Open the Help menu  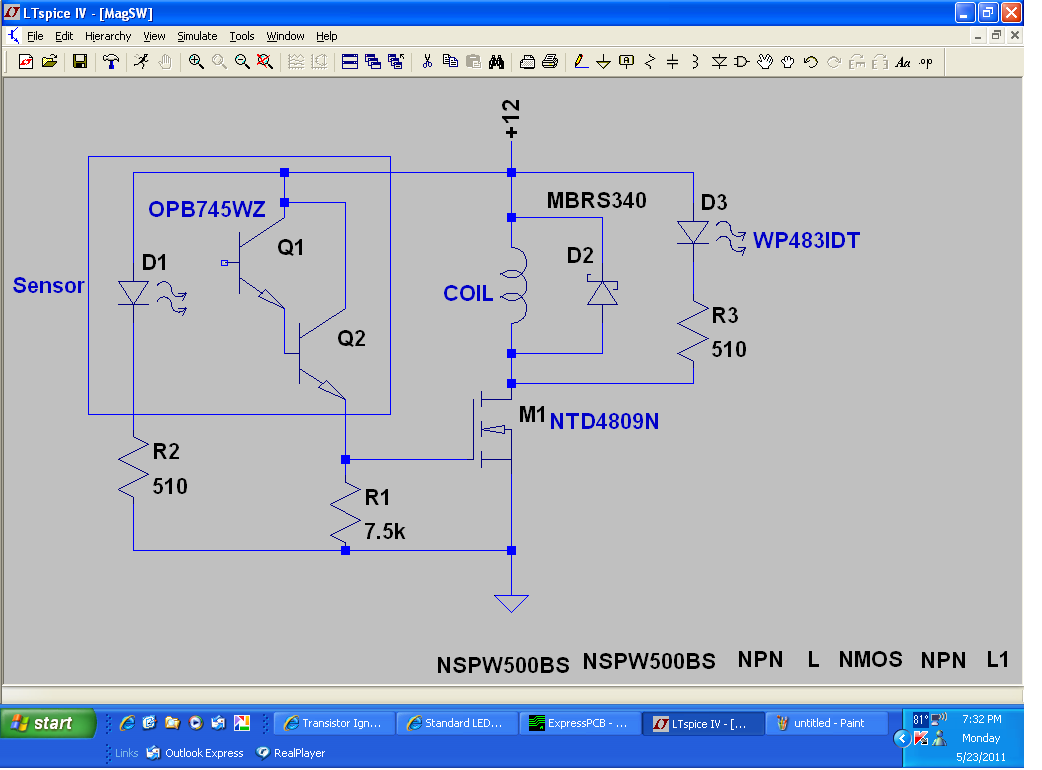pyautogui.click(x=326, y=36)
